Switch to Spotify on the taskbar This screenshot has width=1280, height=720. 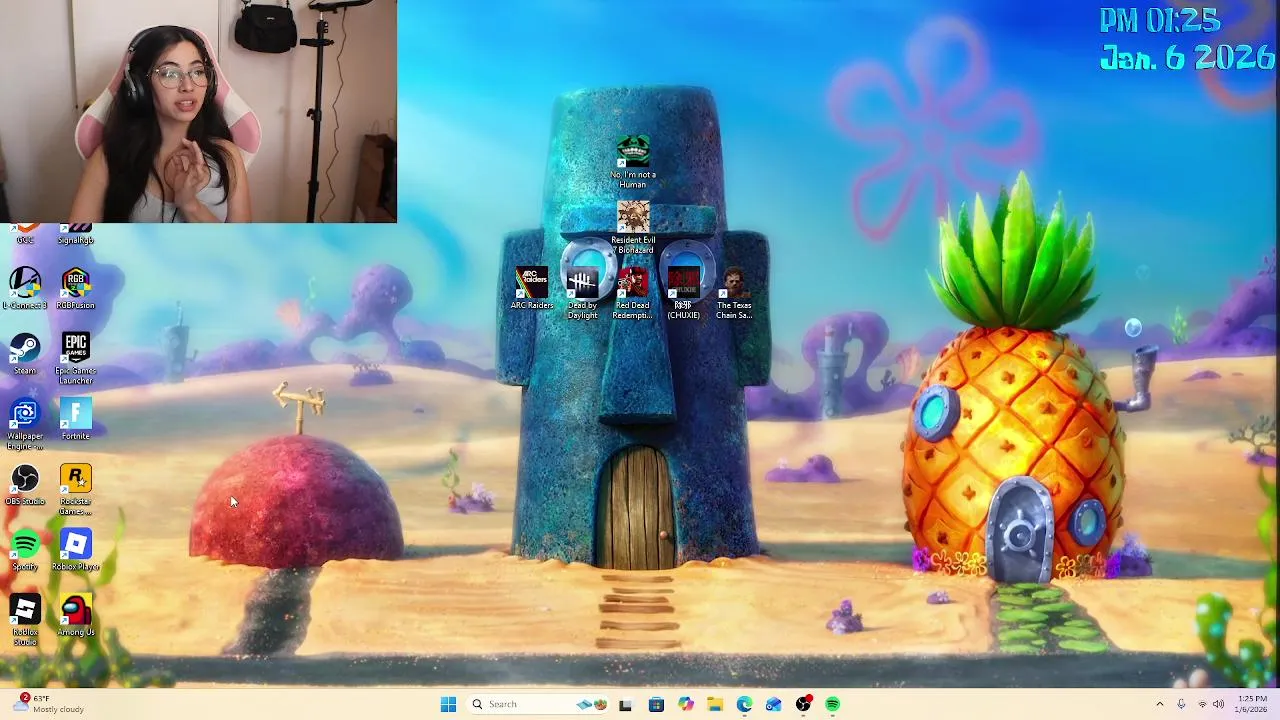[x=832, y=704]
